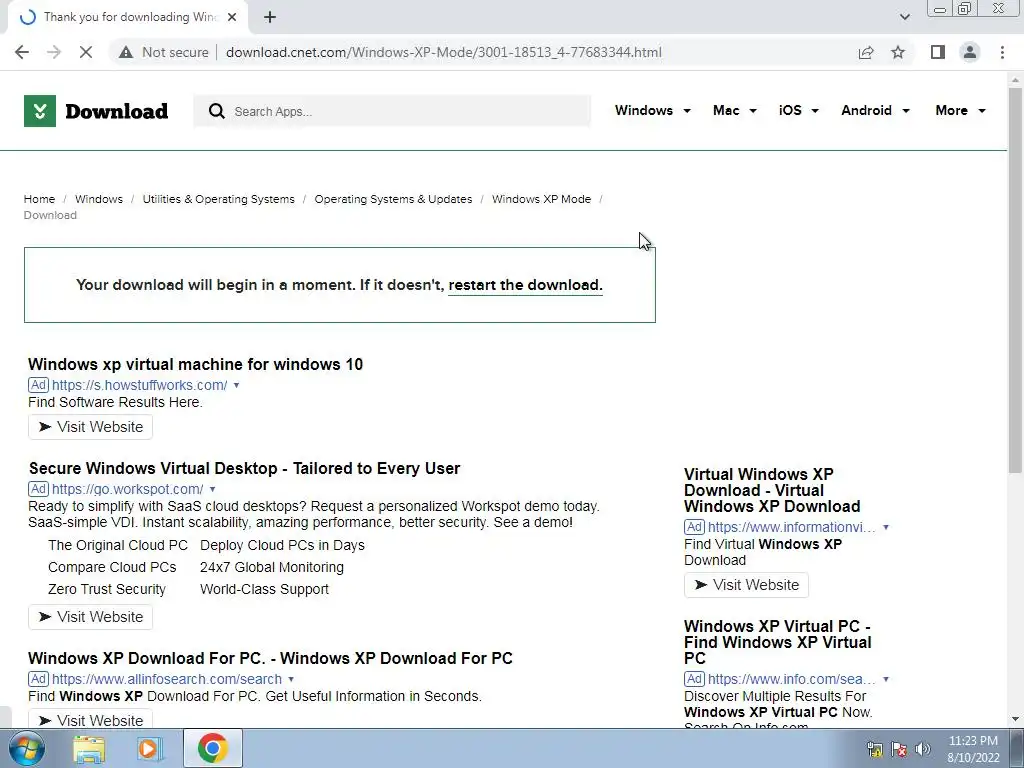Click the green Download logo icon
Screen dimensions: 1024x768
tap(40, 111)
